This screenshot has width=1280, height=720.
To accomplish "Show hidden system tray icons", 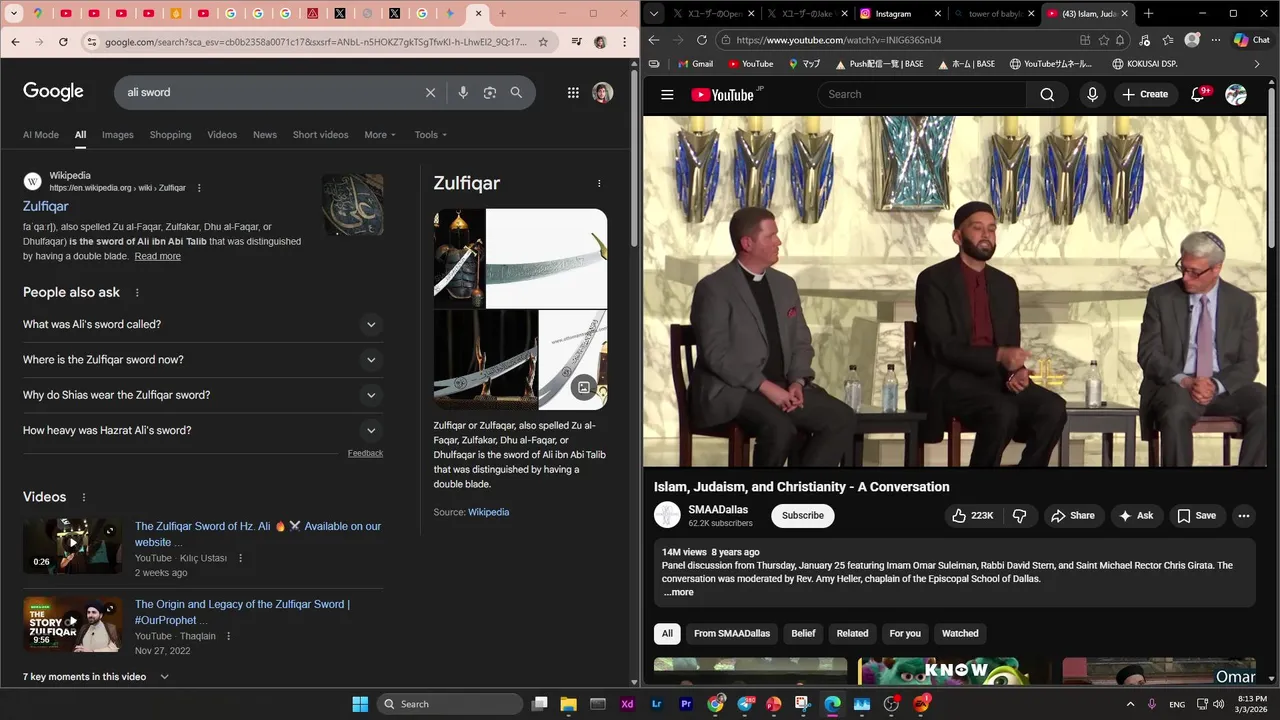I will [1131, 704].
